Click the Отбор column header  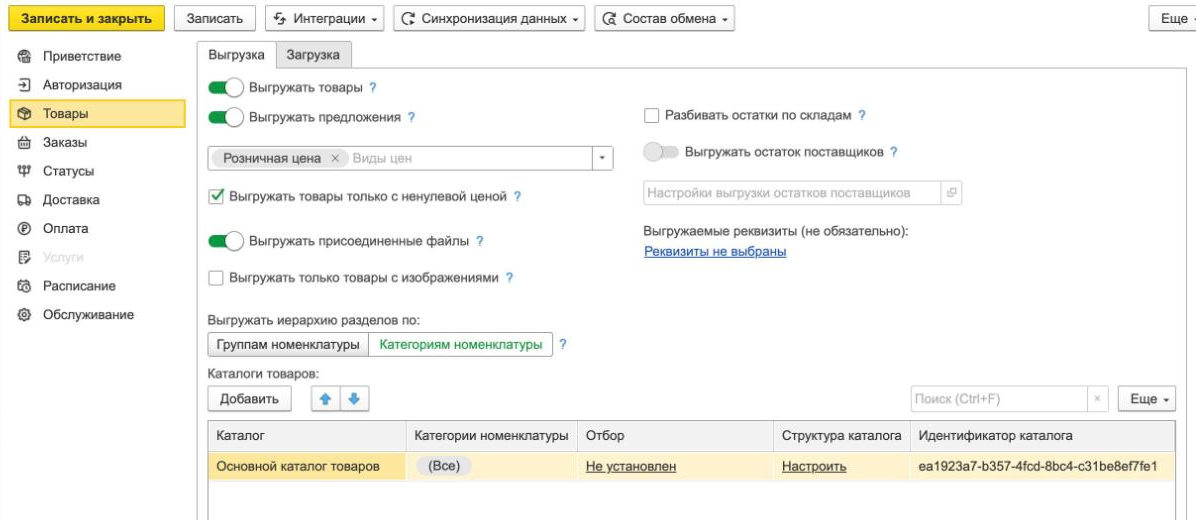675,436
